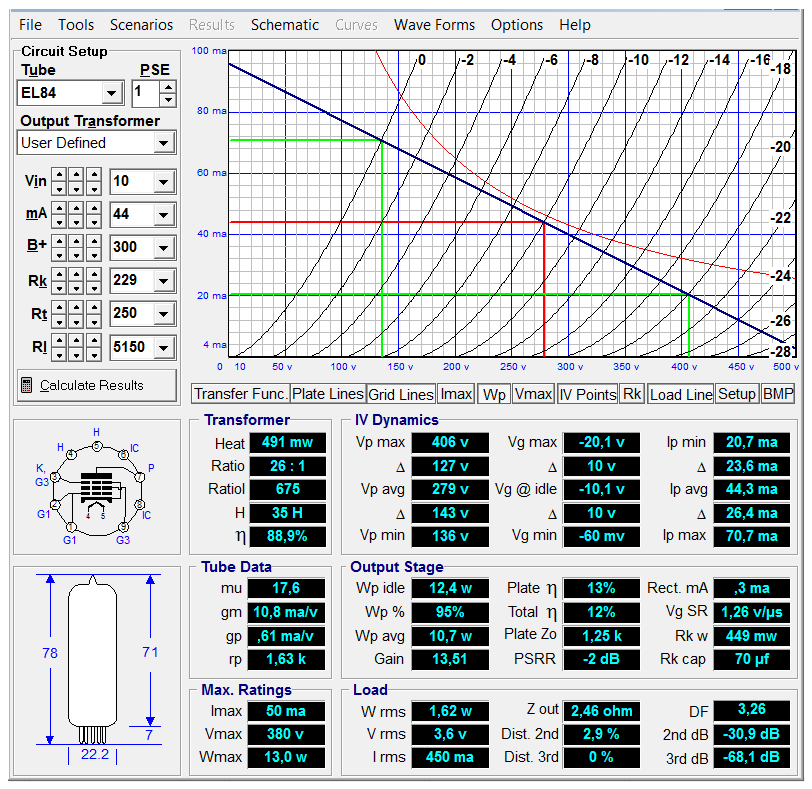This screenshot has height=789, width=812.
Task: Expand the Output Transformer User Defined dropdown
Action: [x=164, y=143]
